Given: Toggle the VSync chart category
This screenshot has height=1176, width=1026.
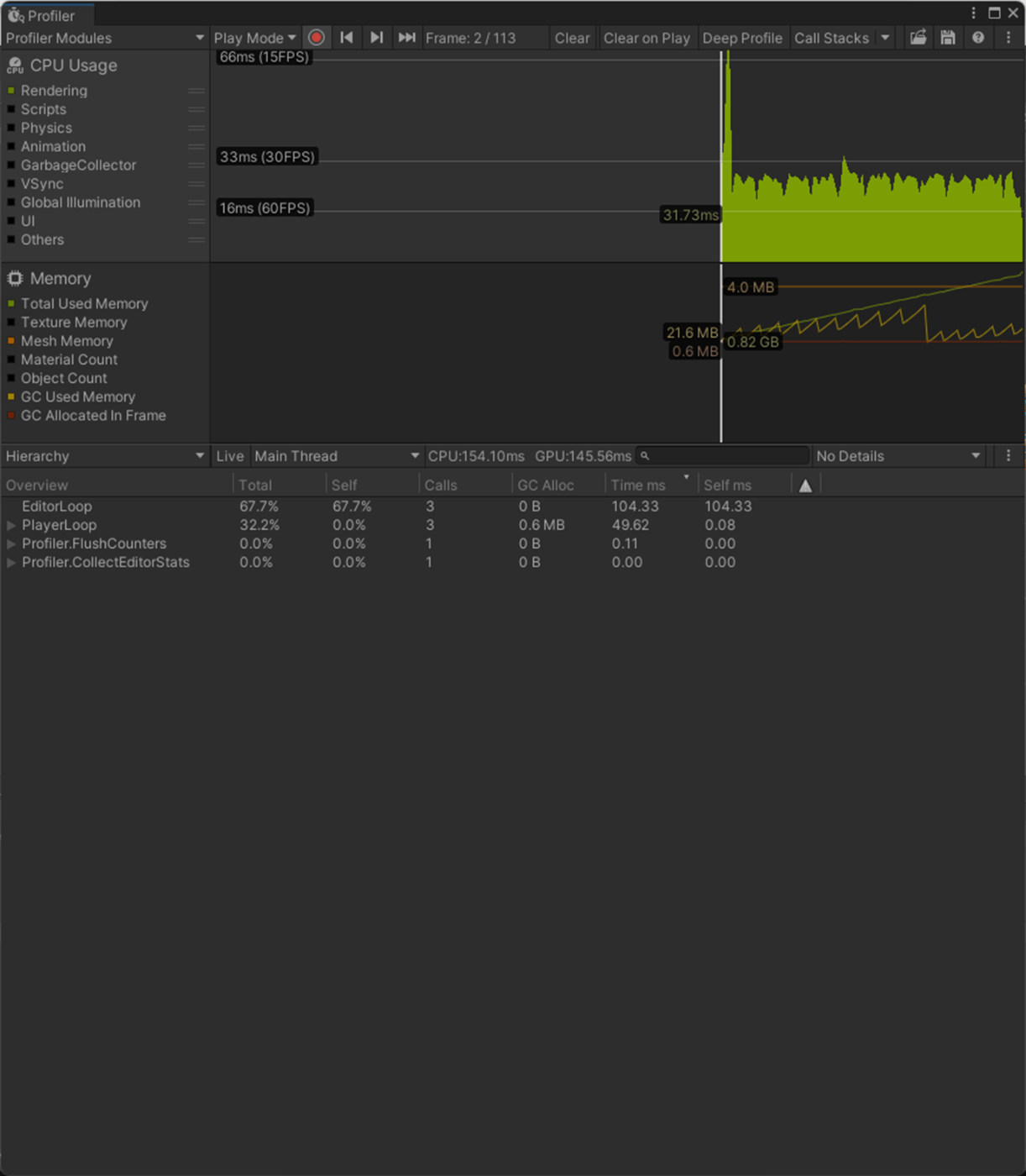Looking at the screenshot, I should [11, 184].
